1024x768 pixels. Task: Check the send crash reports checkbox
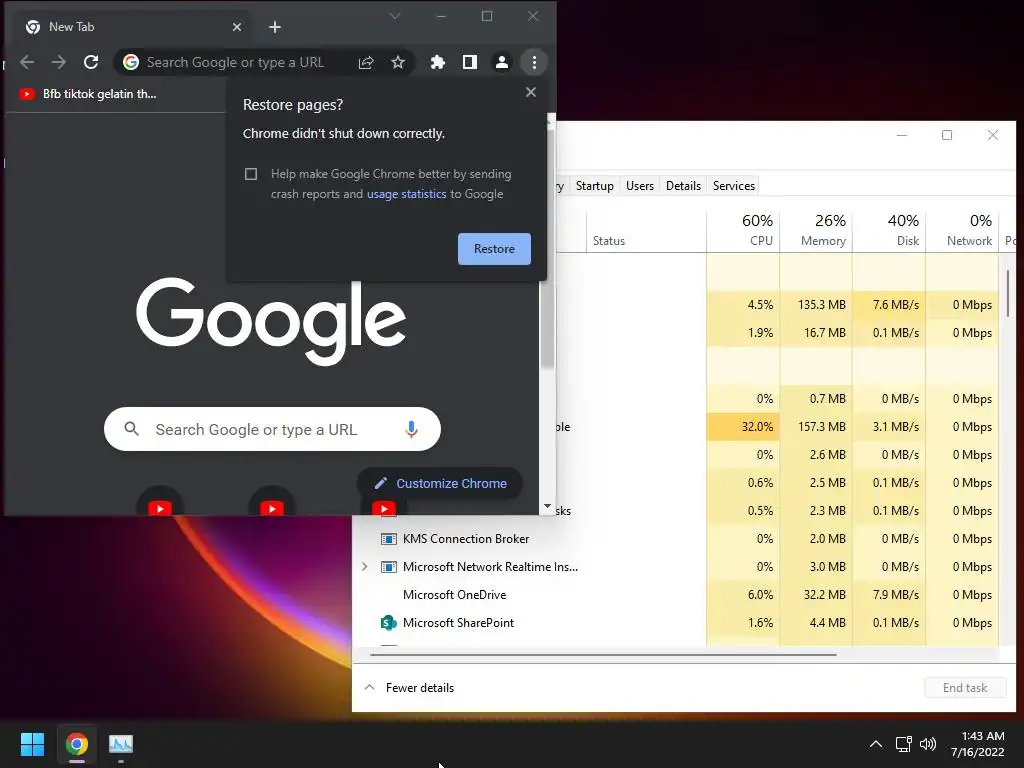(x=251, y=174)
